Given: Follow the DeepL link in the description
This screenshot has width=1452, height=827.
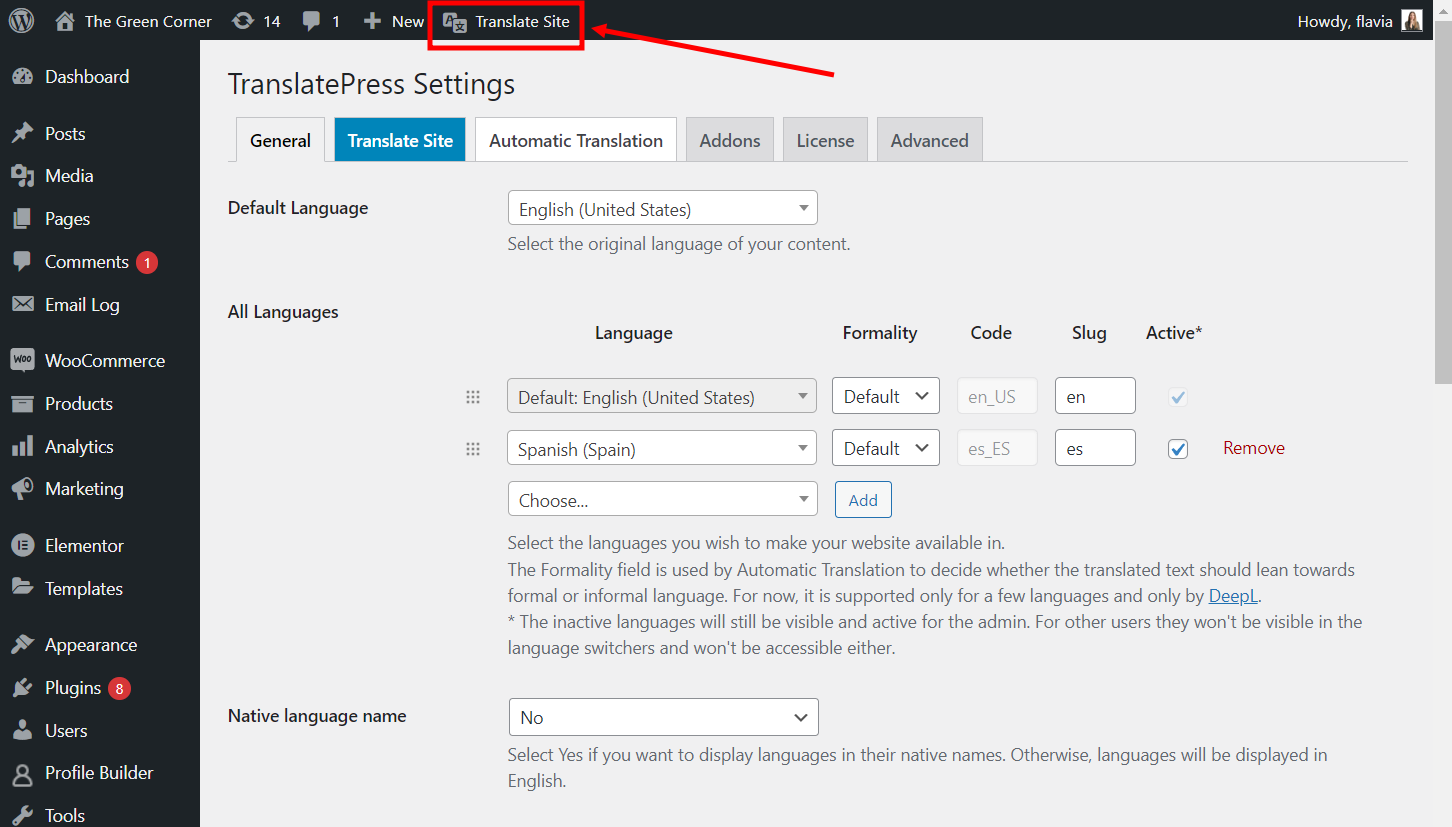Looking at the screenshot, I should pos(1232,595).
